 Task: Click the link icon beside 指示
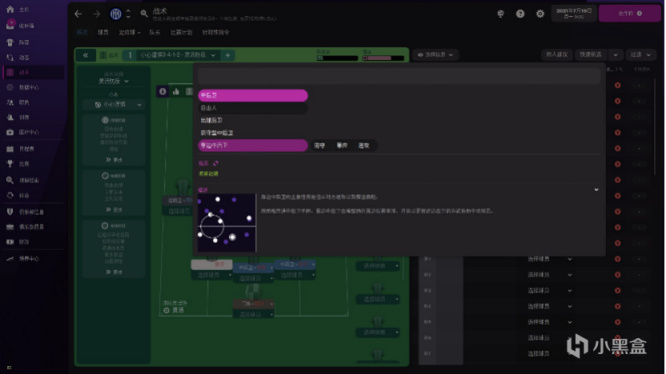[x=215, y=163]
